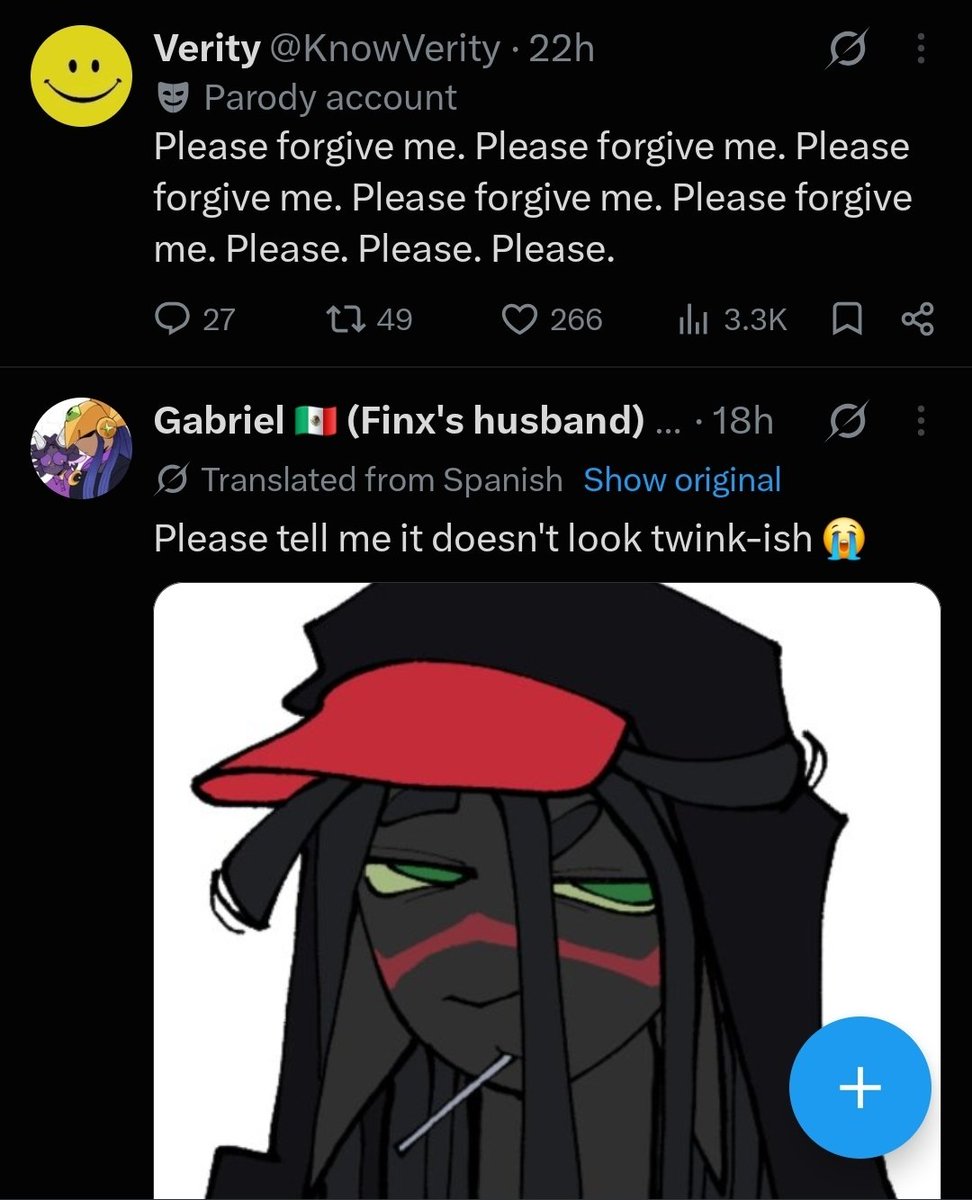Repost Verity's tweet with 49 reposts
The image size is (972, 1200).
point(369,319)
